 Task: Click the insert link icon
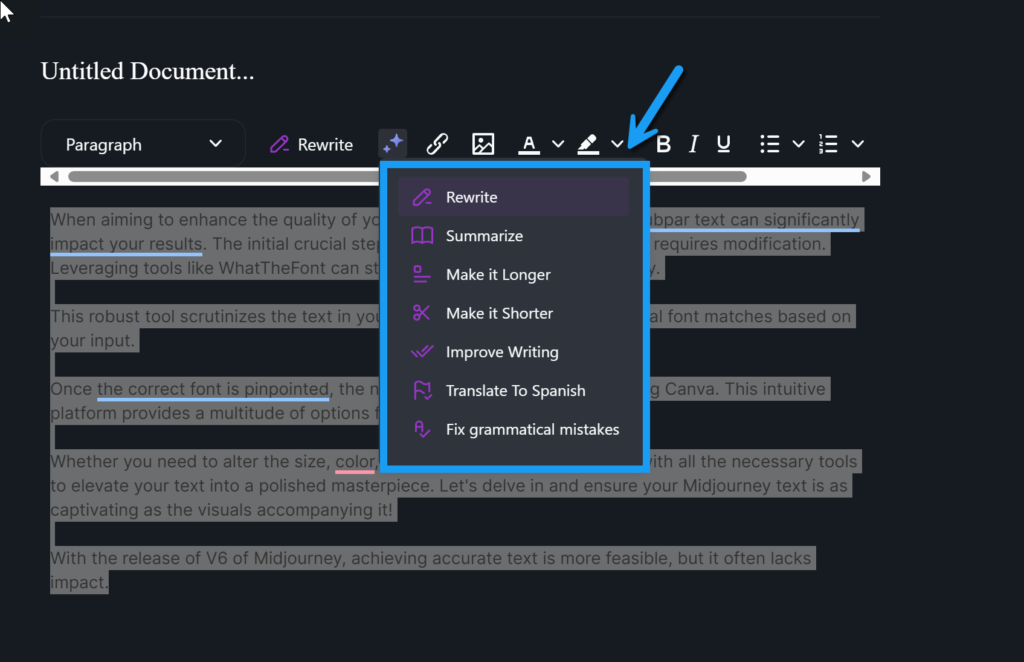coord(437,144)
